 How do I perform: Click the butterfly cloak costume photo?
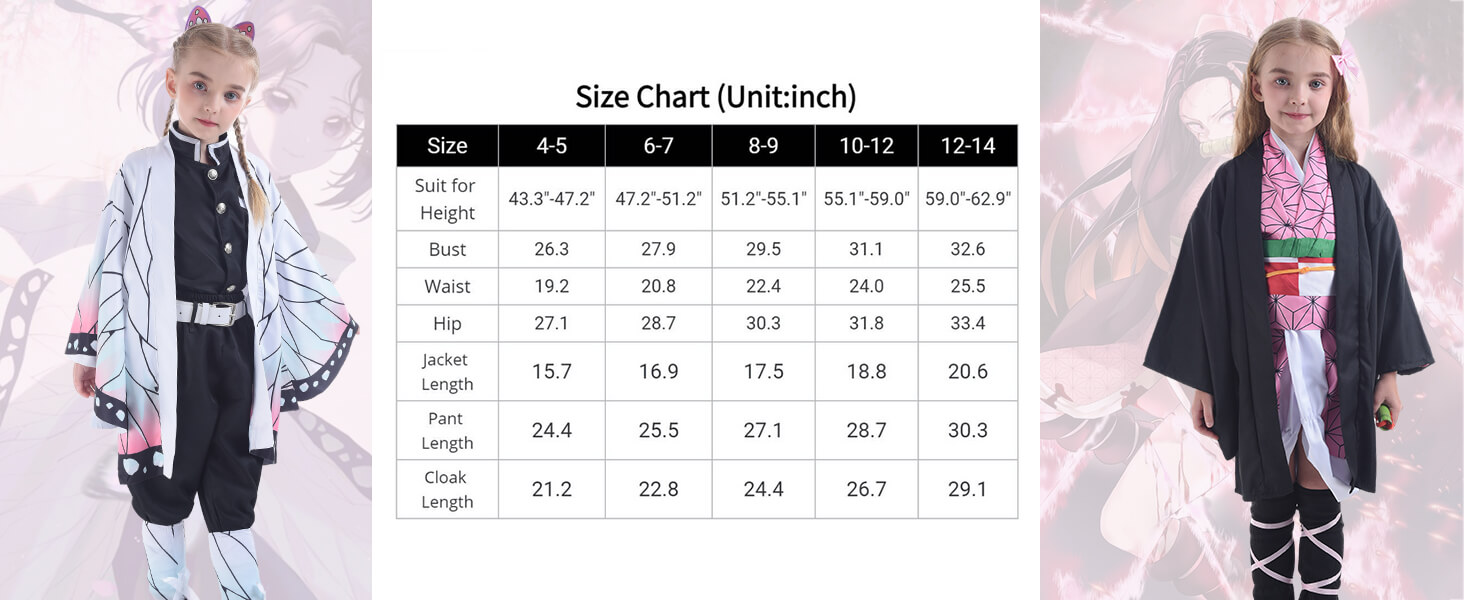[x=186, y=300]
